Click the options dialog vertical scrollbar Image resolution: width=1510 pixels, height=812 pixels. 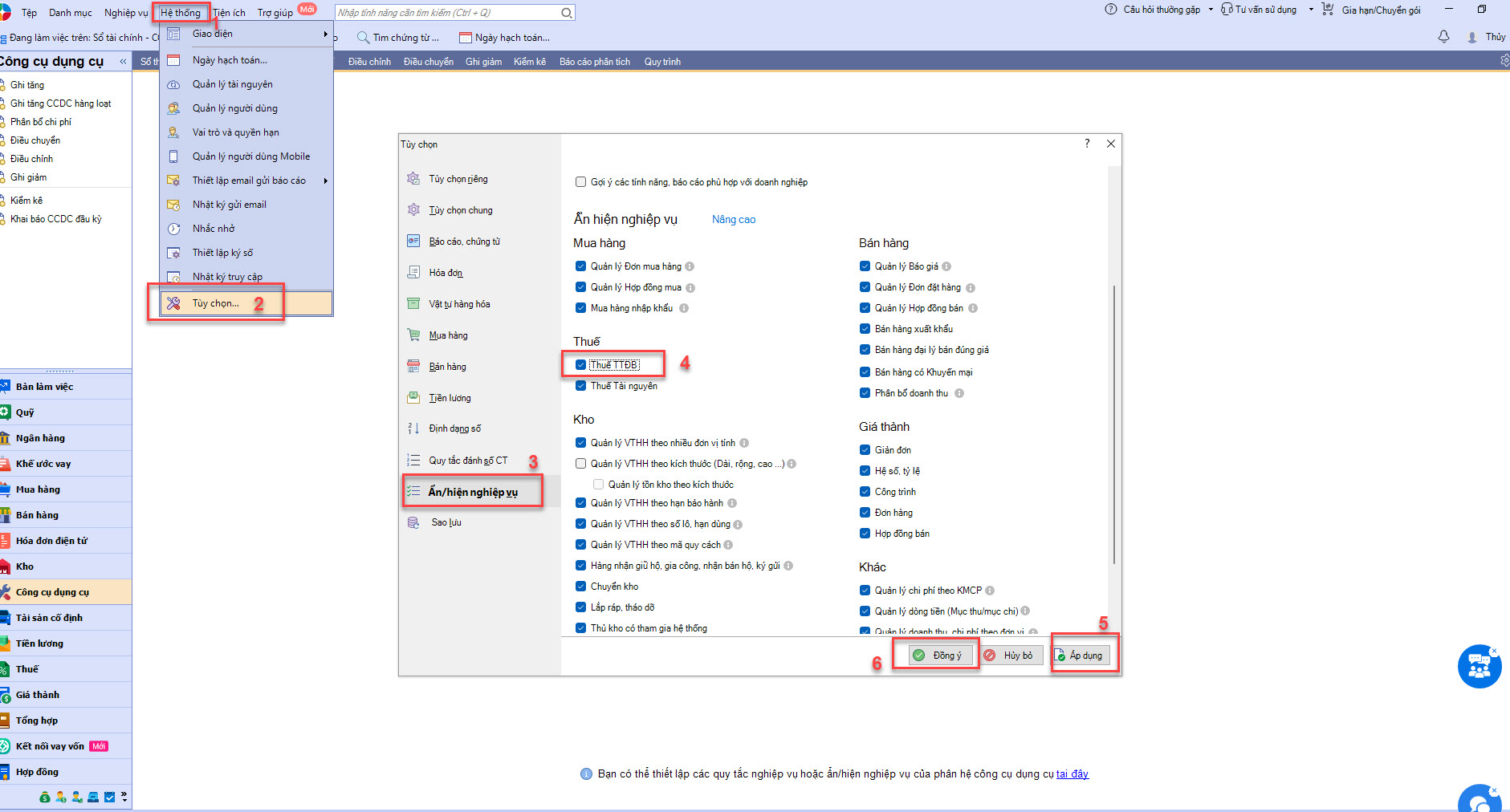1113,424
